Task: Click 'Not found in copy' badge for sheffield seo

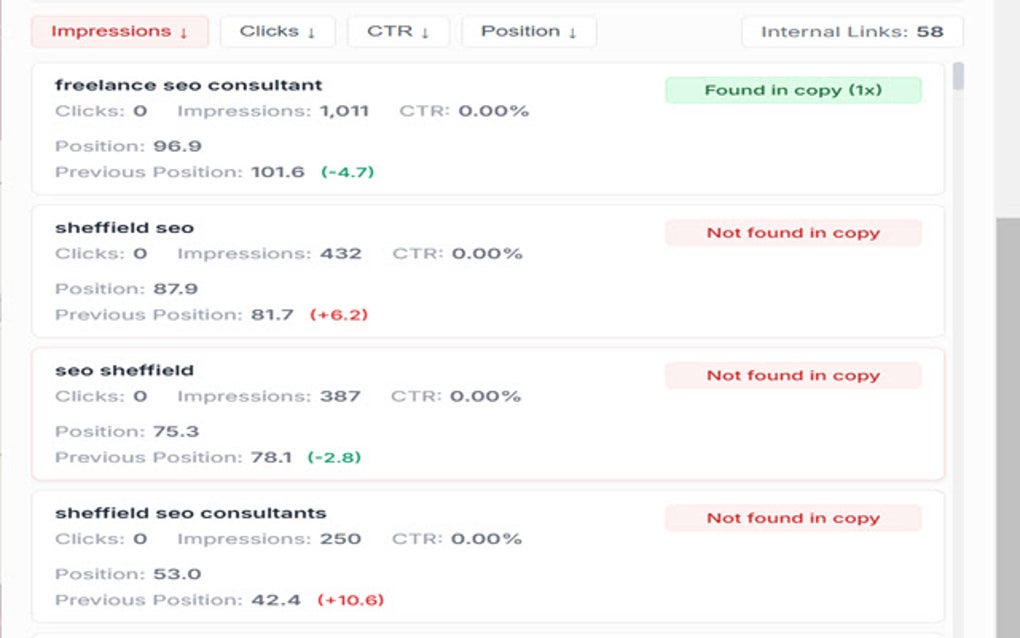Action: click(x=793, y=232)
